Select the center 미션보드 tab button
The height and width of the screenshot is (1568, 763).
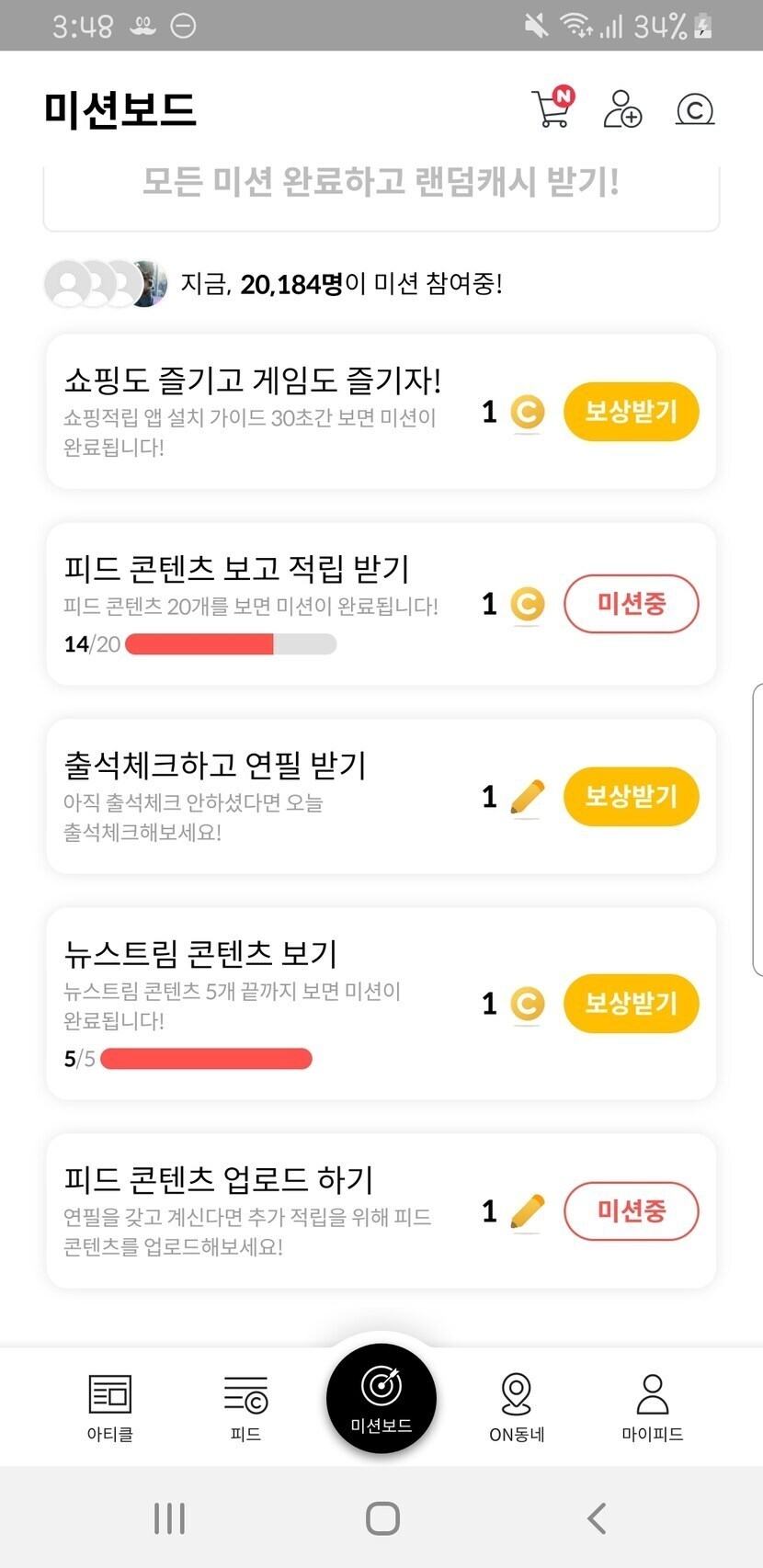click(381, 1398)
